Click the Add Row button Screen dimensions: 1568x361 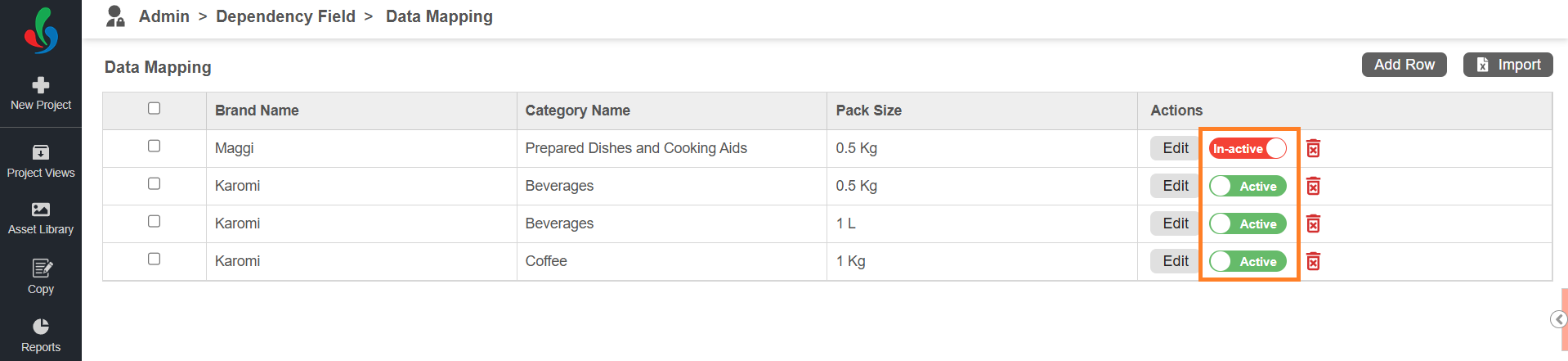1404,65
